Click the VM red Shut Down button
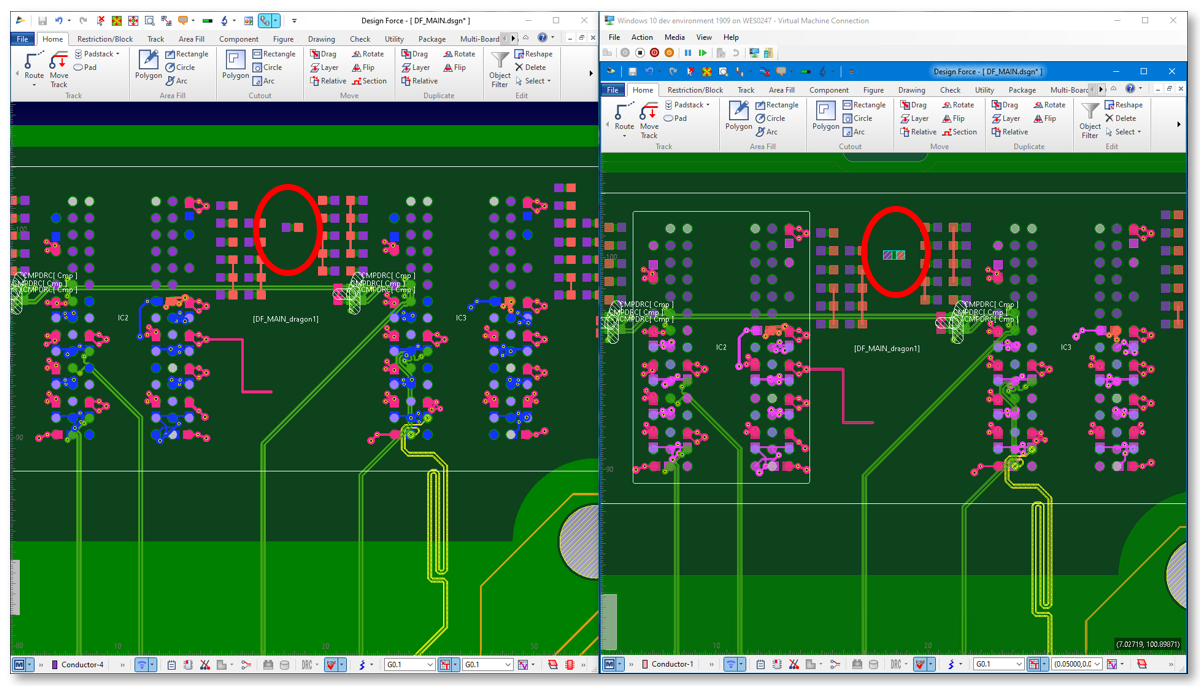Viewport: 1200px width, 686px height. 654,52
